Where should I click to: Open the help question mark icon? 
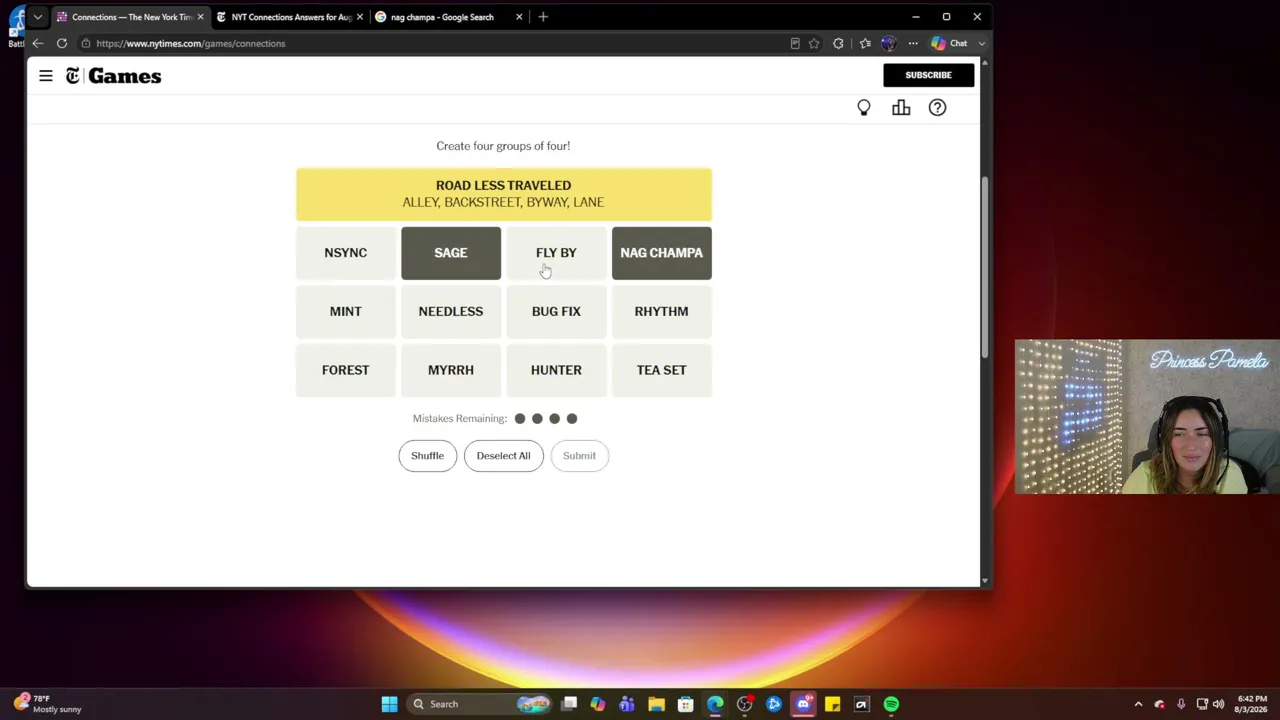937,108
